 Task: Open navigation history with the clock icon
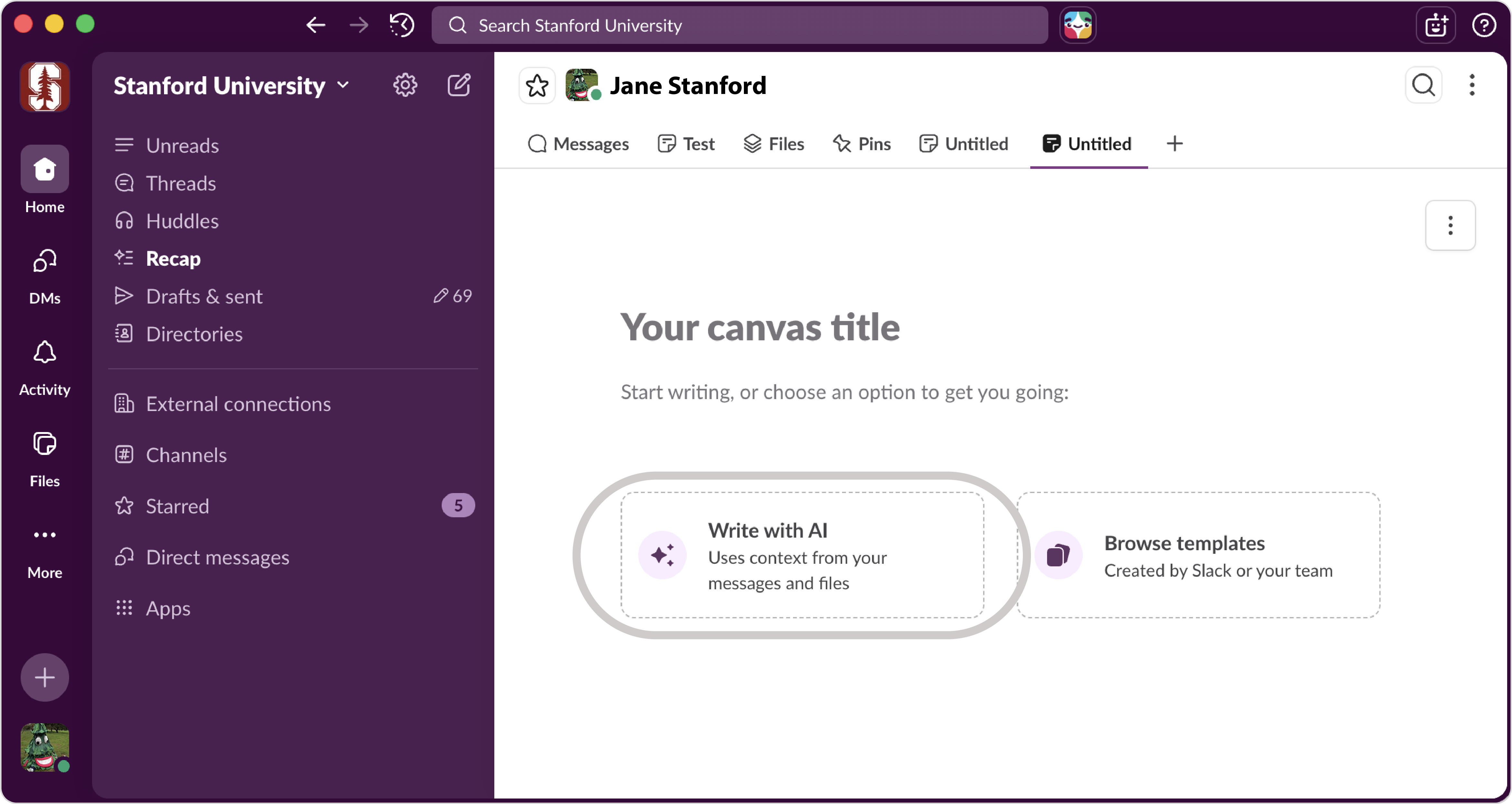(401, 25)
